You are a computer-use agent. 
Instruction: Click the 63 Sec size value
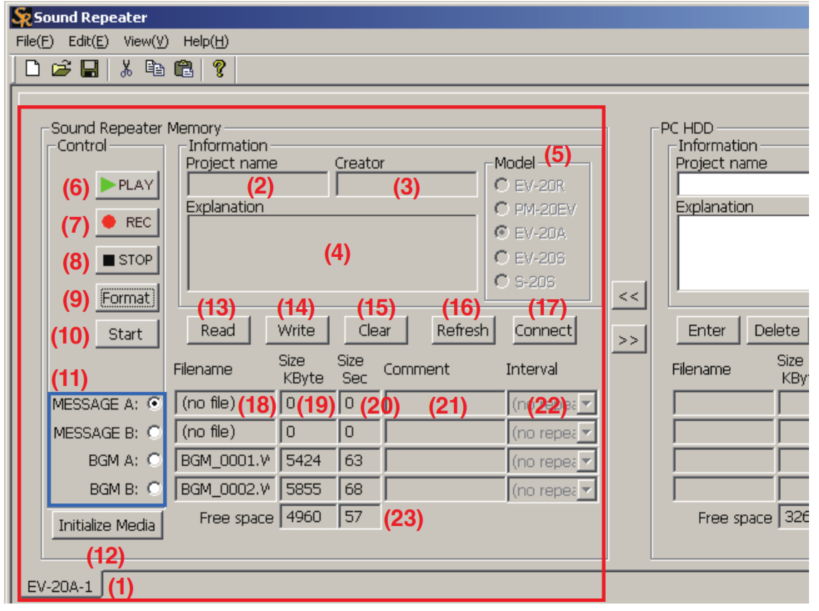[x=359, y=461]
